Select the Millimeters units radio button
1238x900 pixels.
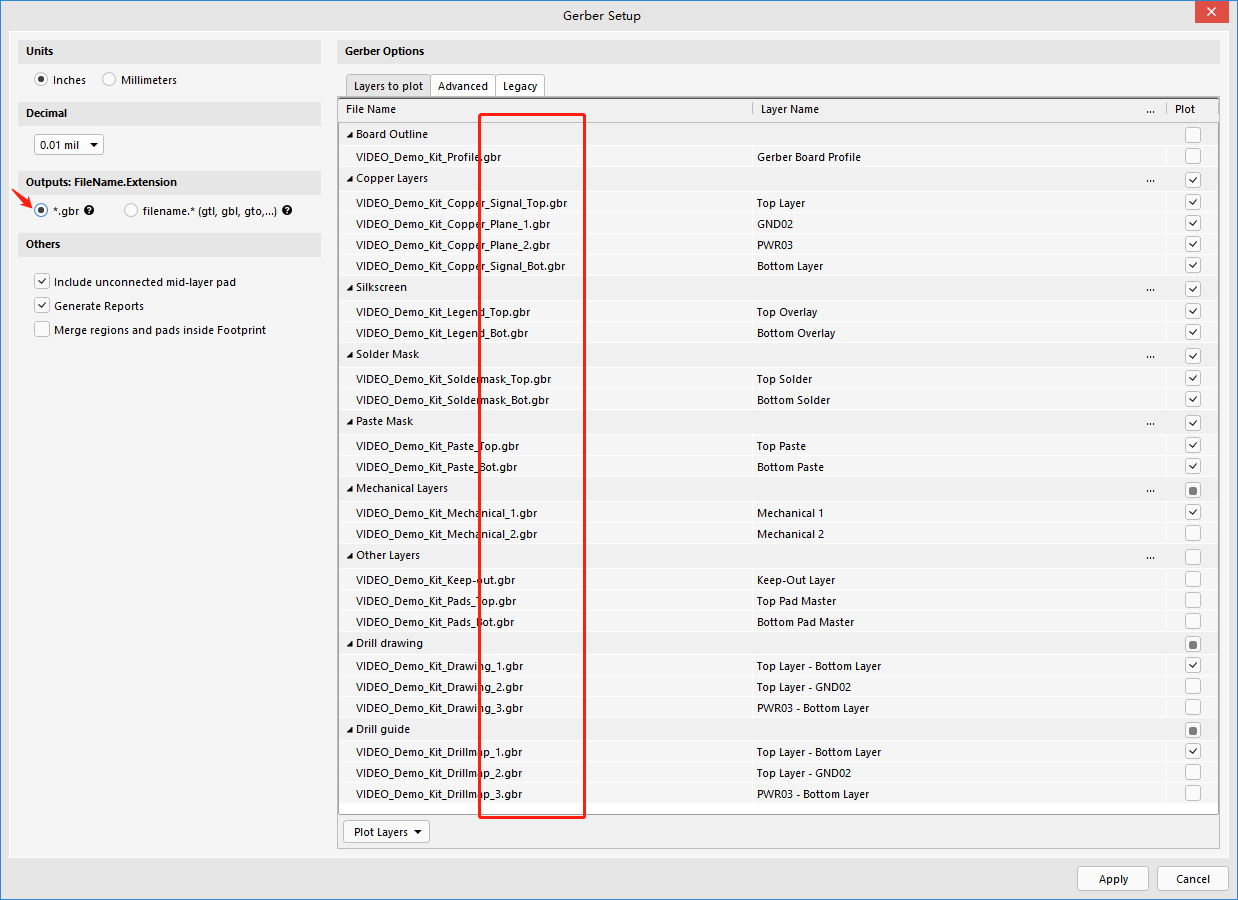pyautogui.click(x=109, y=80)
